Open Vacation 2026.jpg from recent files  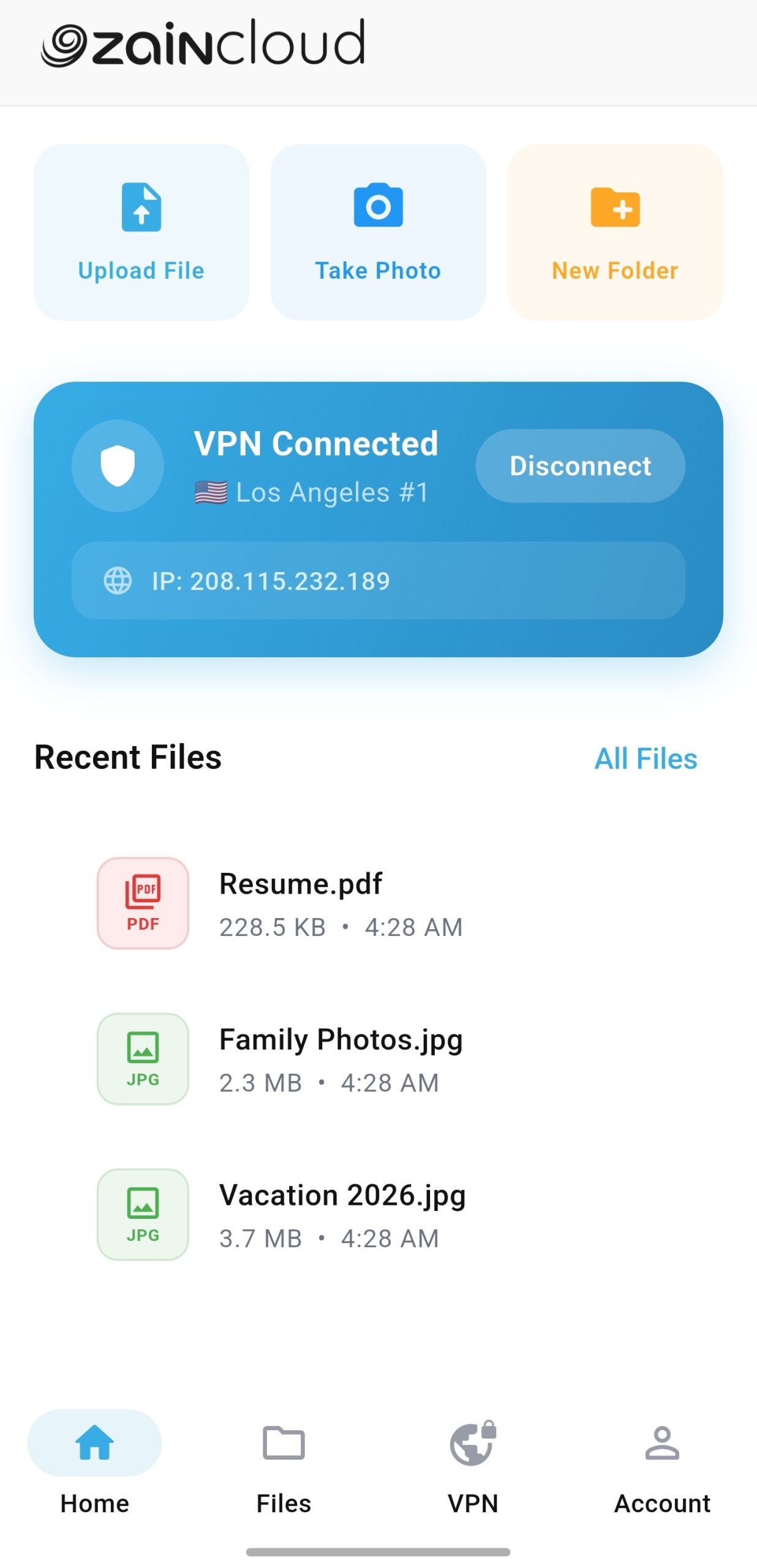[x=378, y=1214]
